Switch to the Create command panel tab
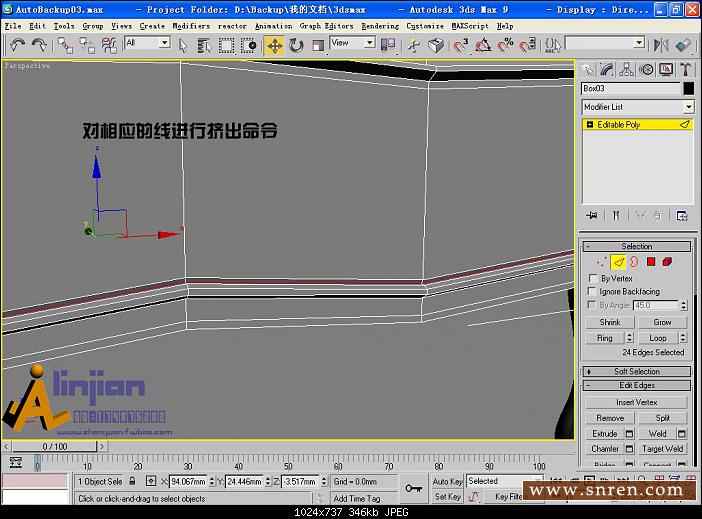 pyautogui.click(x=587, y=70)
